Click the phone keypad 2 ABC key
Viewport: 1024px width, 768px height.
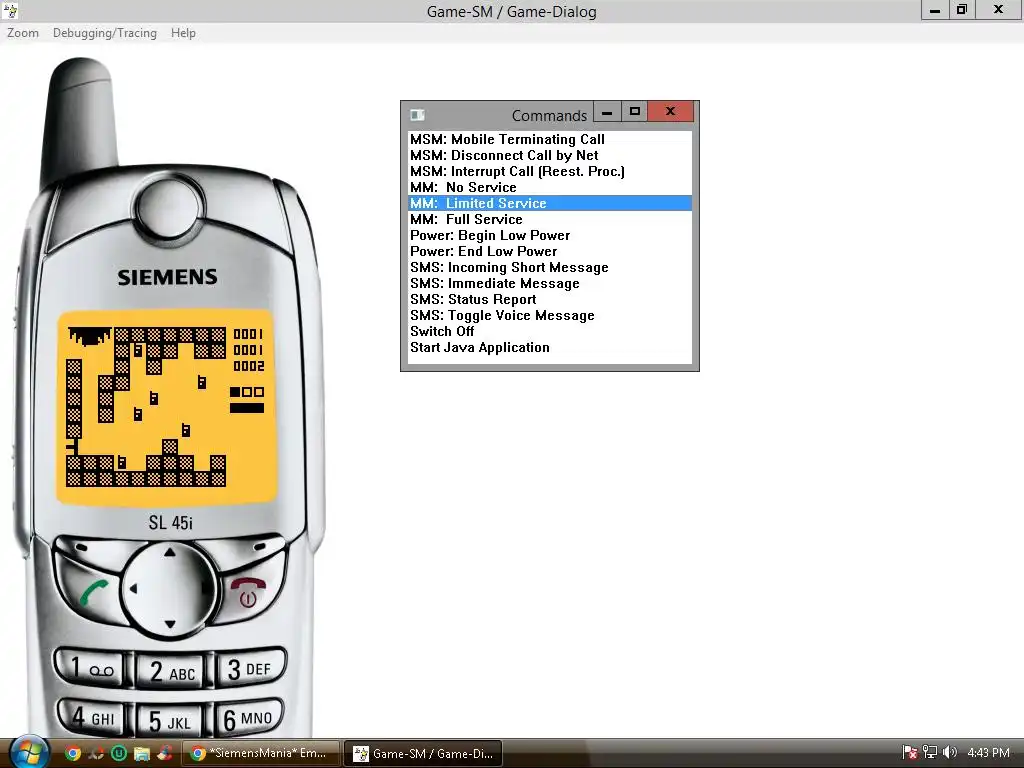click(172, 670)
